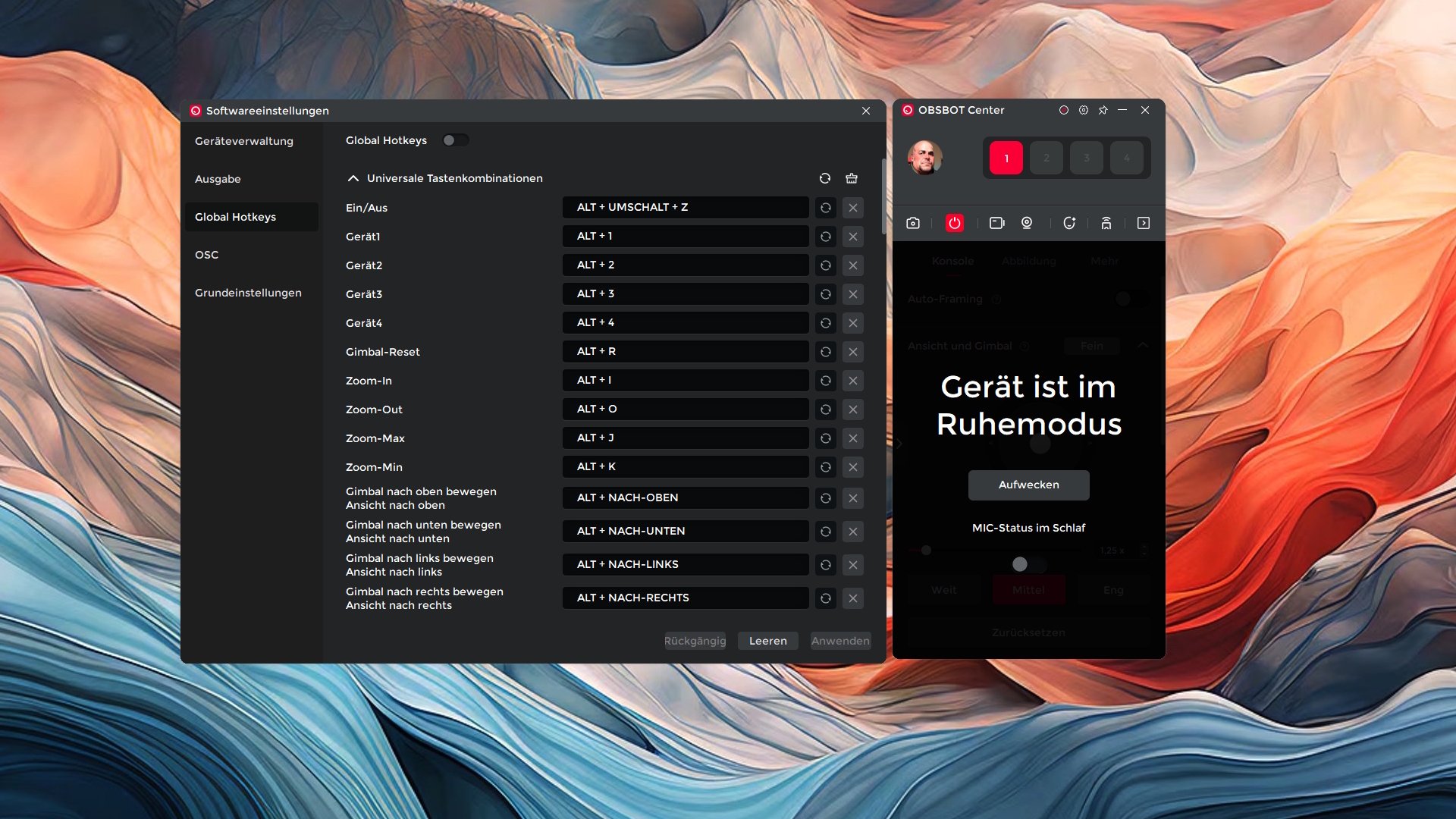Click the camera icon in OBSBOT Center
The image size is (1456, 819).
pyautogui.click(x=913, y=222)
